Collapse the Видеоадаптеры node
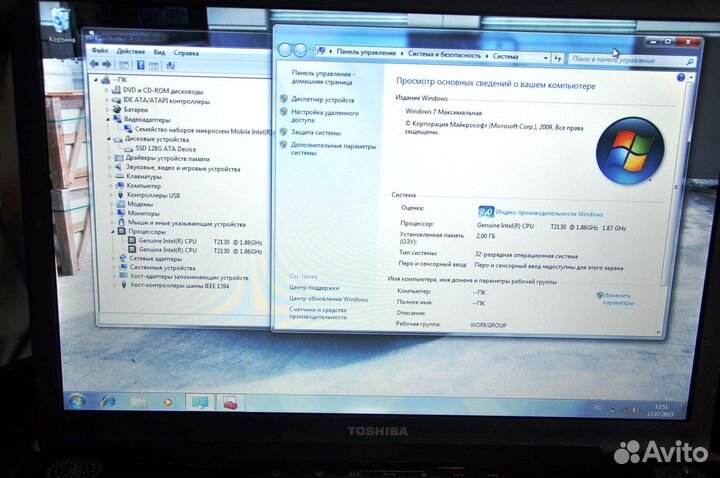This screenshot has width=720, height=478. click(108, 119)
